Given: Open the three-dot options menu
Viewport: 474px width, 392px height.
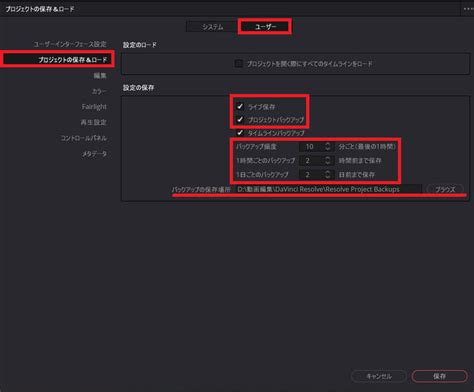Looking at the screenshot, I should 468,9.
